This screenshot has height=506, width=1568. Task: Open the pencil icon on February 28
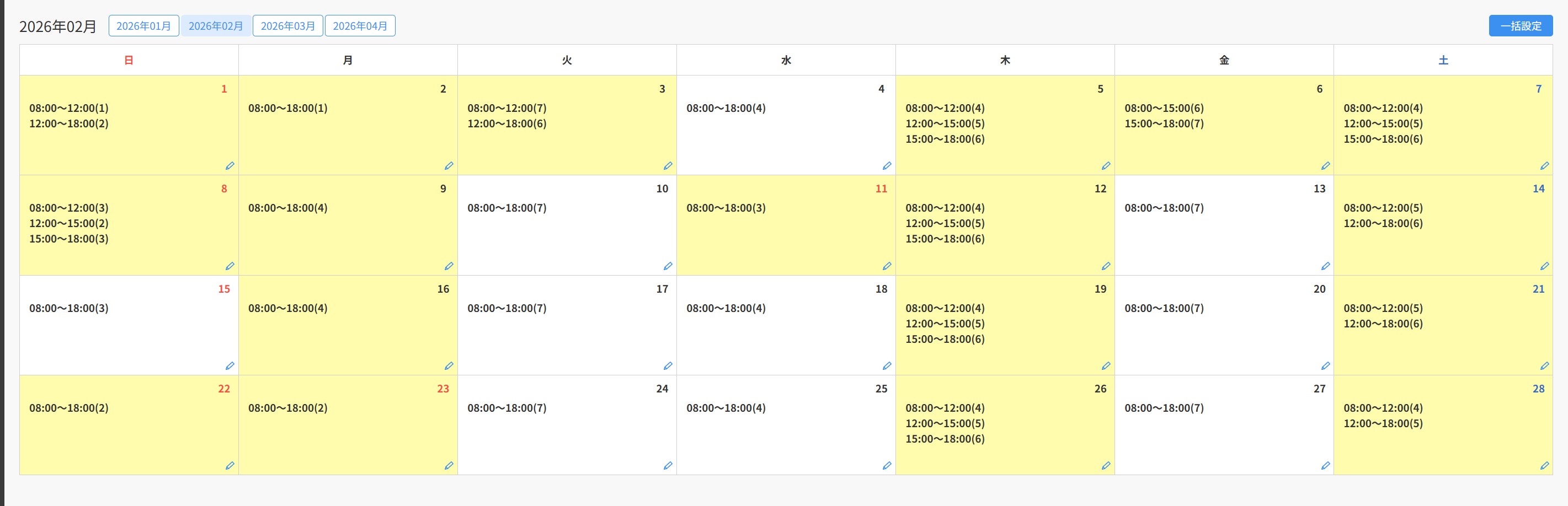1544,466
